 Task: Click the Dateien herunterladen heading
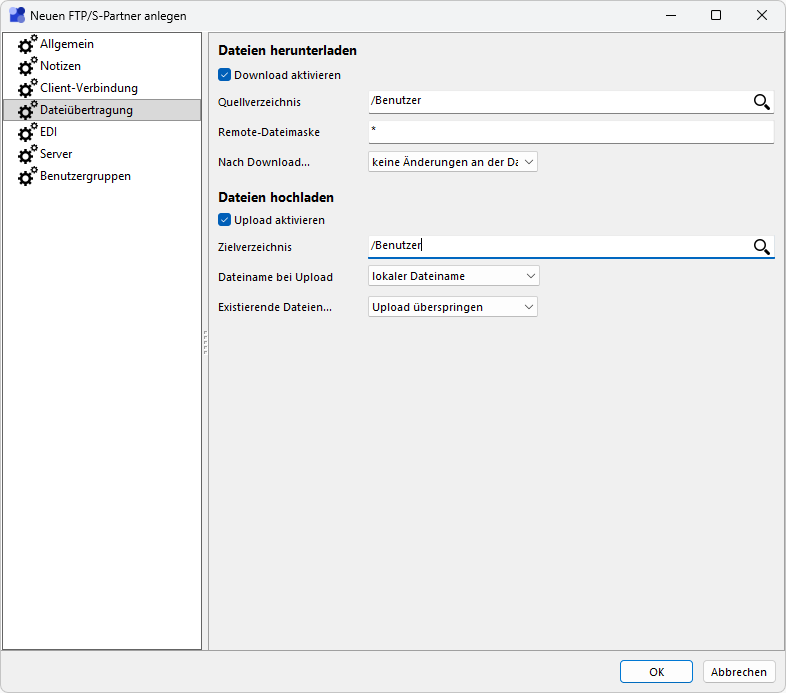[287, 51]
